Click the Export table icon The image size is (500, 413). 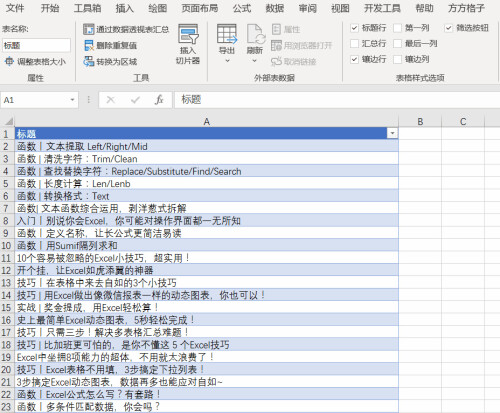227,34
